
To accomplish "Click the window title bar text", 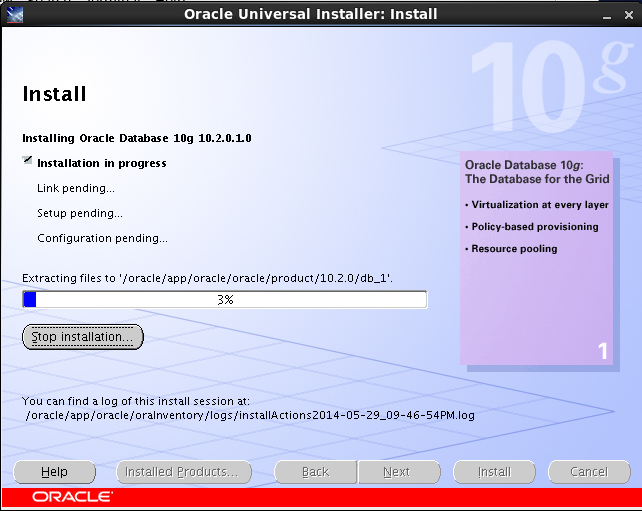I will pyautogui.click(x=311, y=14).
